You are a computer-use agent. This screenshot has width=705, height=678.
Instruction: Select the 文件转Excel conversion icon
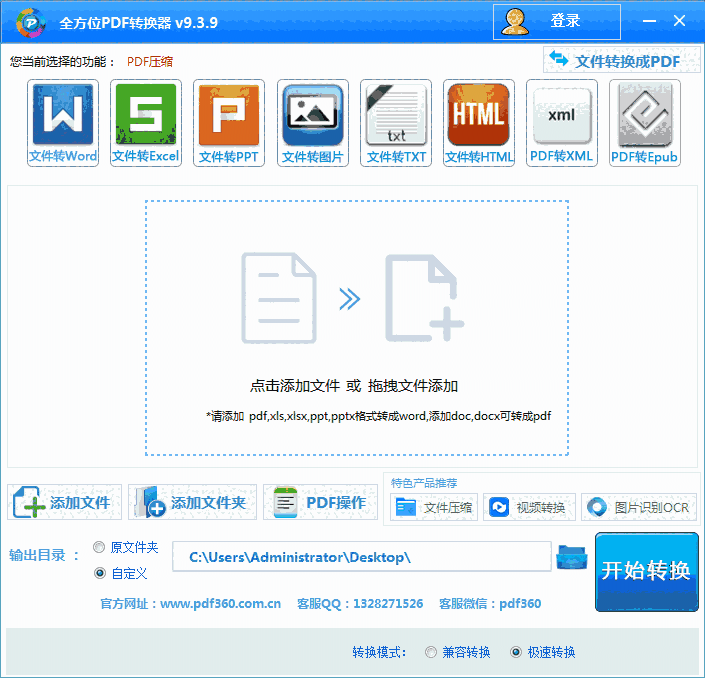click(146, 123)
